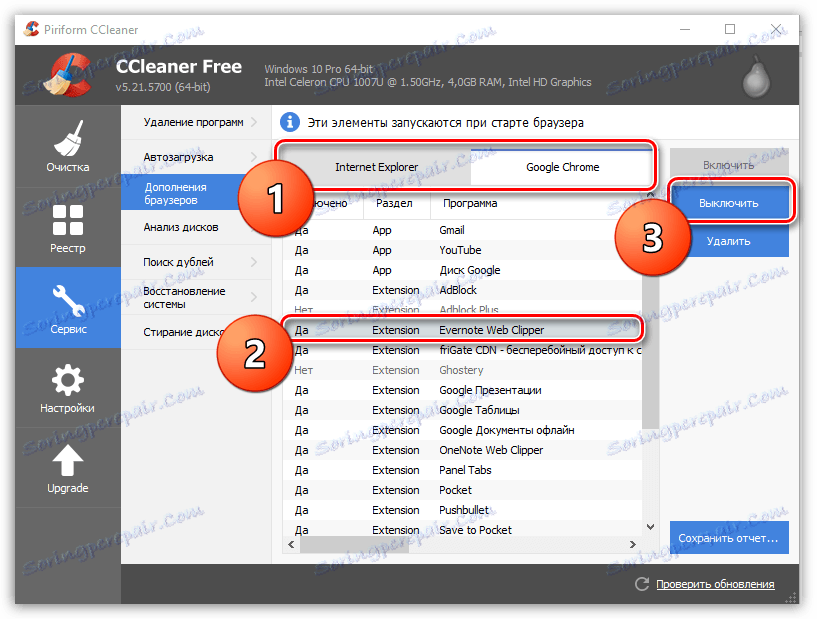Click the vertical scrollbar down arrow

click(650, 527)
